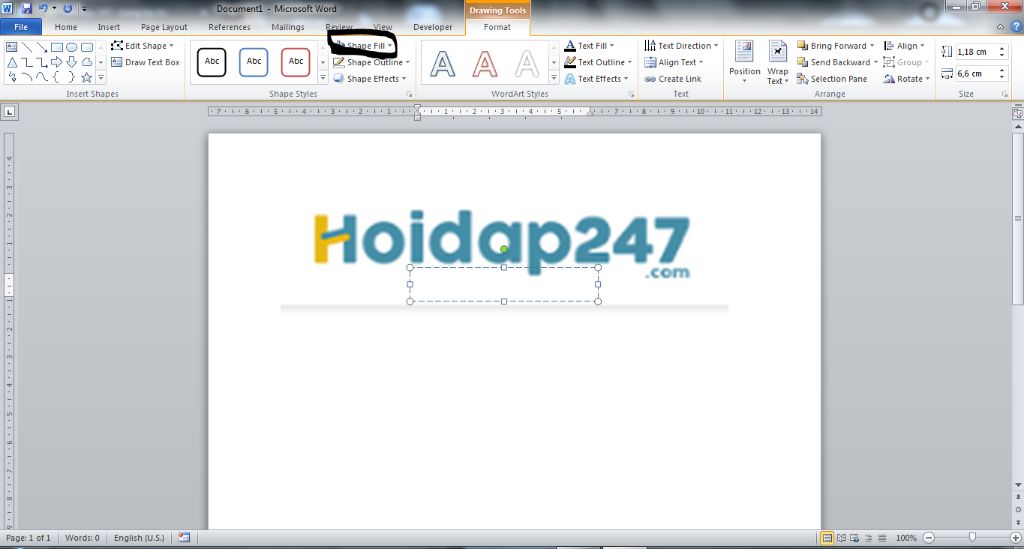Open the Position dropdown
Viewport: 1024px width, 549px height.
point(744,62)
